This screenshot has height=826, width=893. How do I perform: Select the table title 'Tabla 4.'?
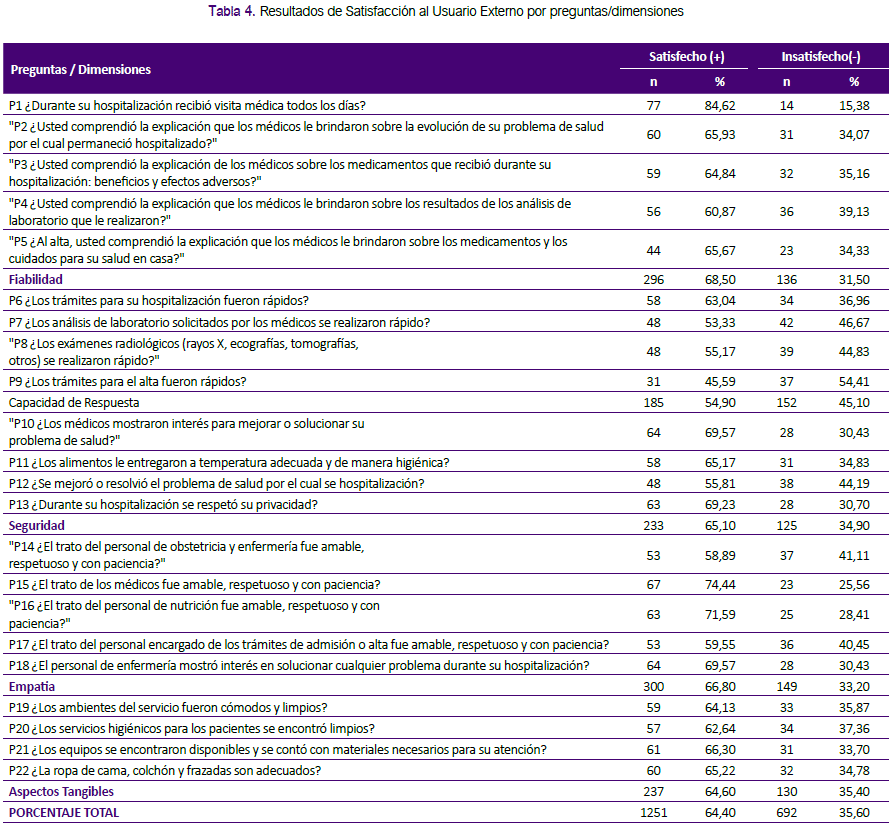click(232, 11)
